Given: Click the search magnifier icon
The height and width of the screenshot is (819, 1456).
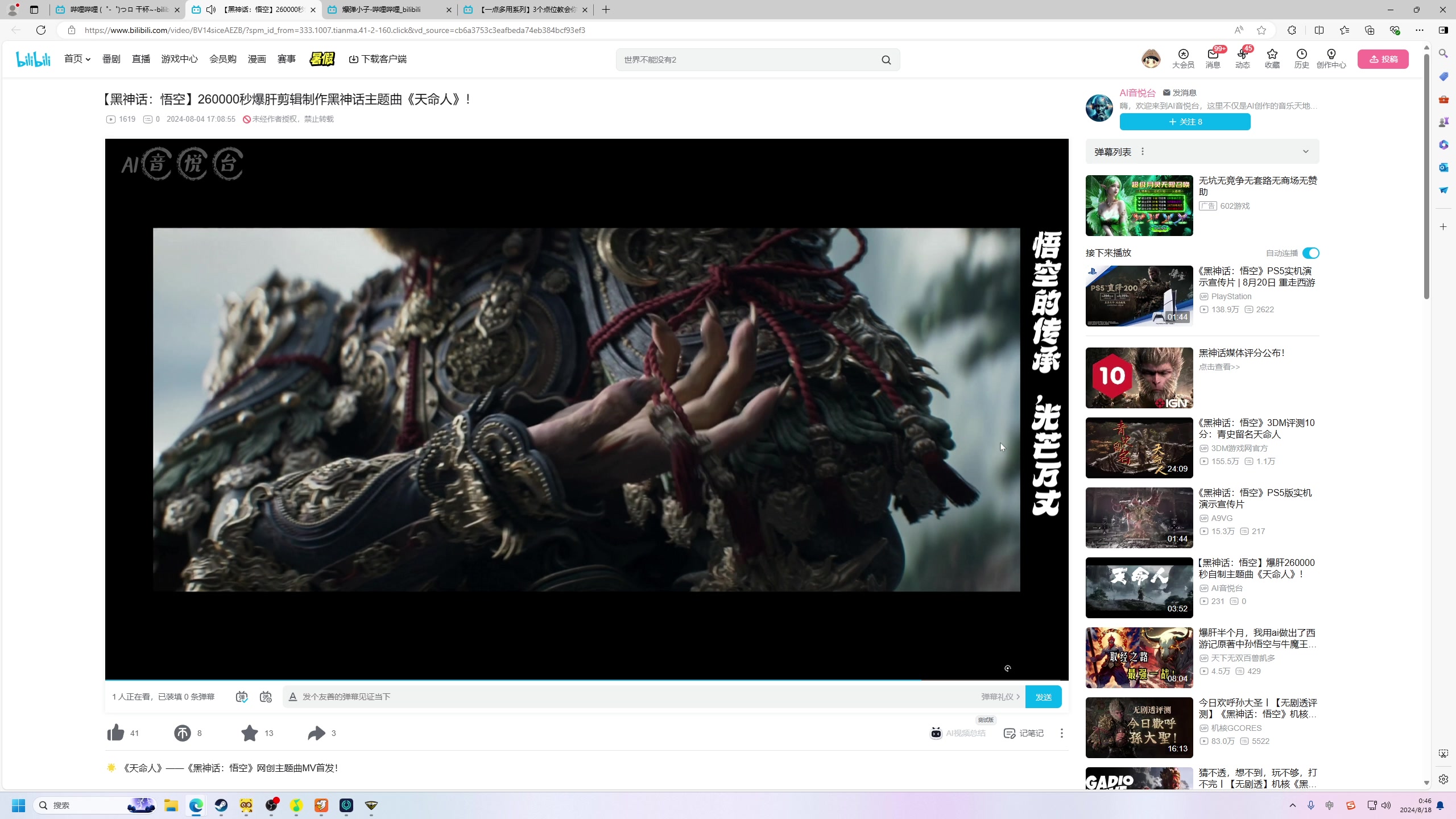Looking at the screenshot, I should pos(886,60).
